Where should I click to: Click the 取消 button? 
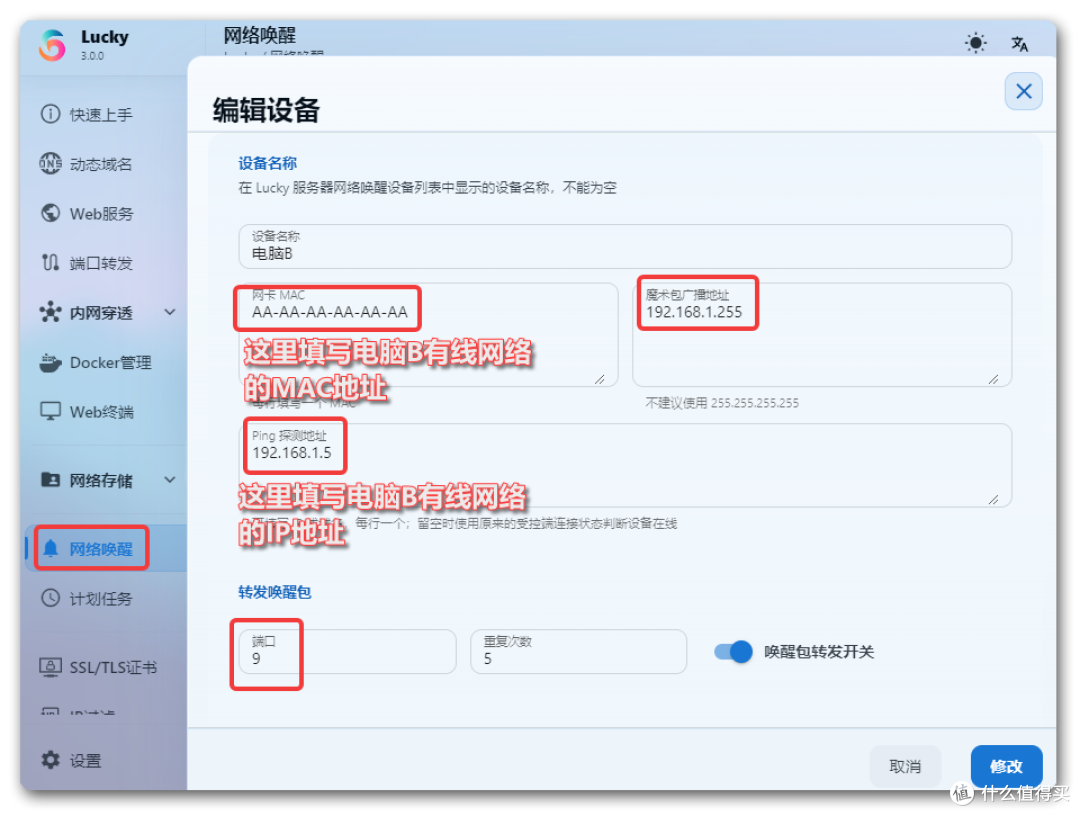[905, 766]
